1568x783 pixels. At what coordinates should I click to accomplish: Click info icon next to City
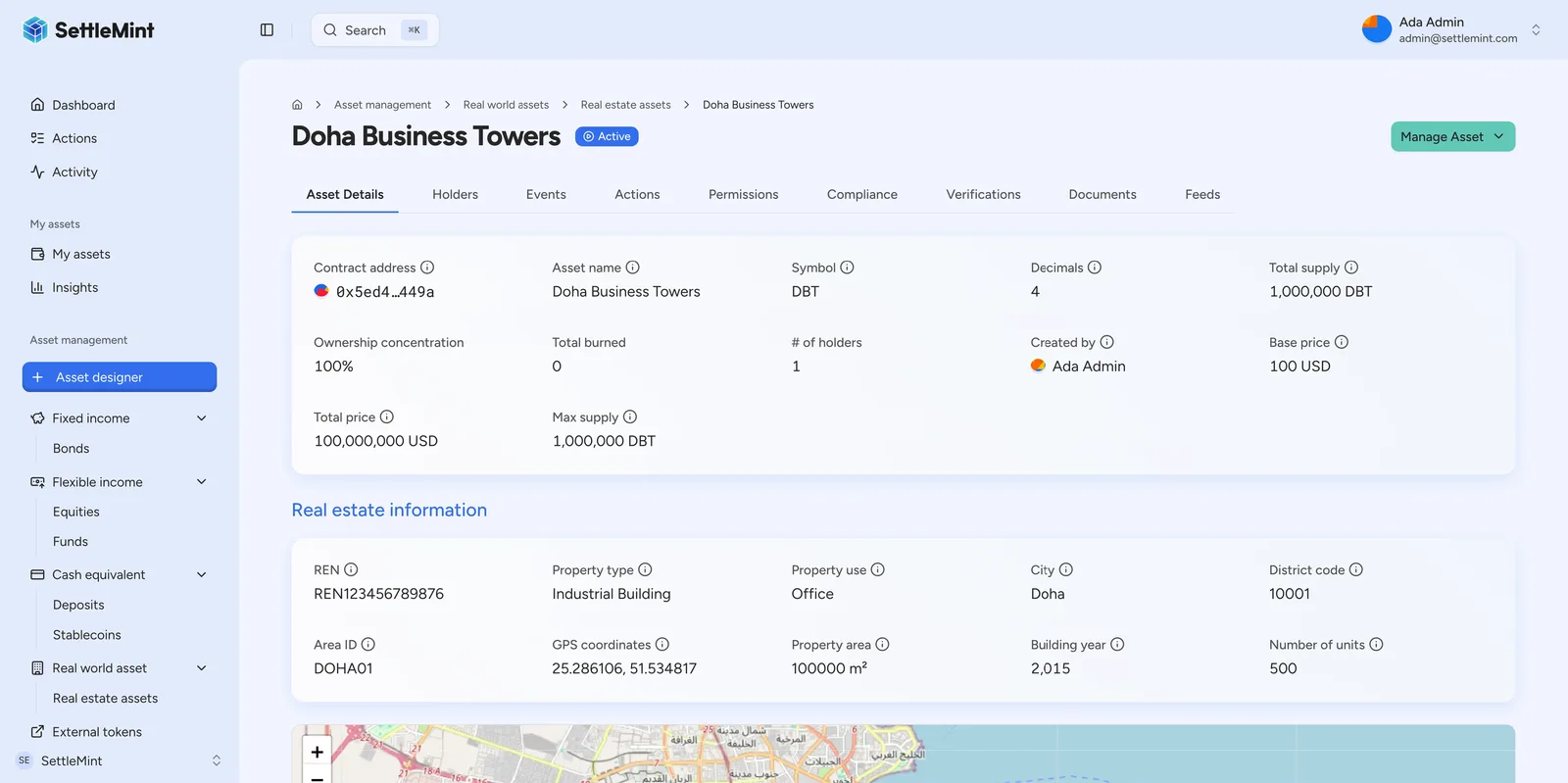tap(1066, 569)
